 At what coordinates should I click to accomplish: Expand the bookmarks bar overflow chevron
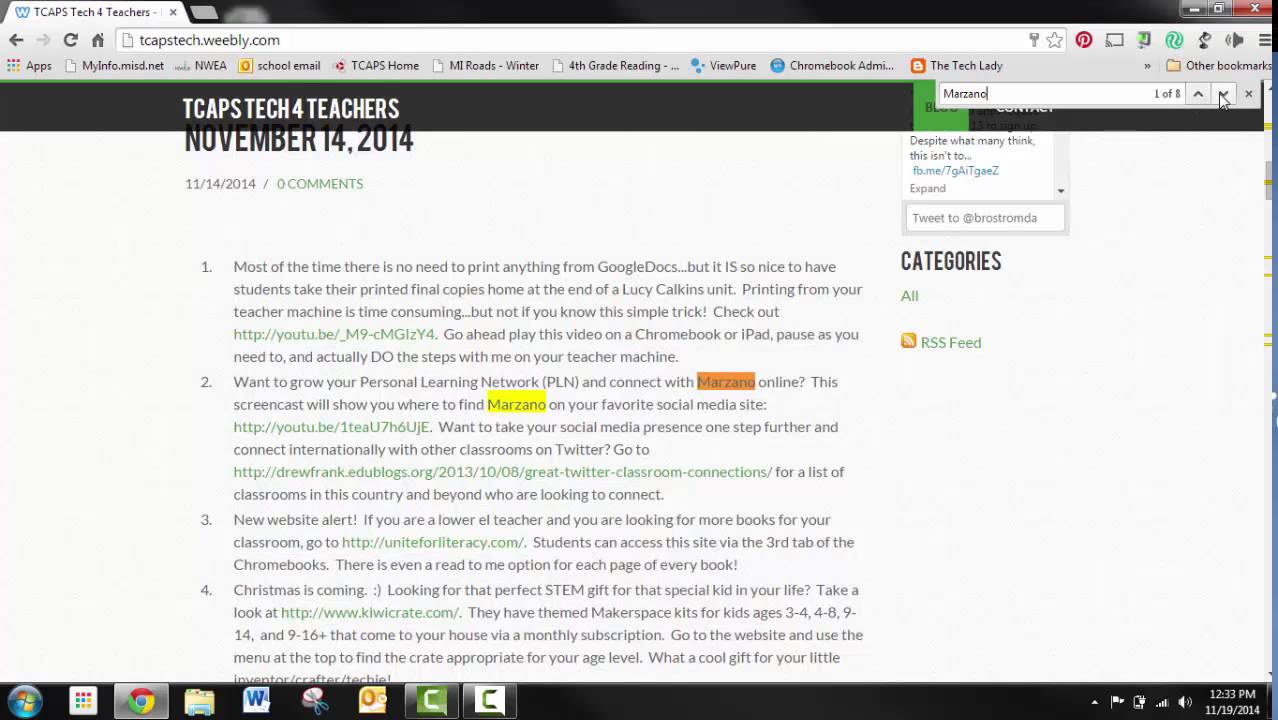(x=1147, y=66)
